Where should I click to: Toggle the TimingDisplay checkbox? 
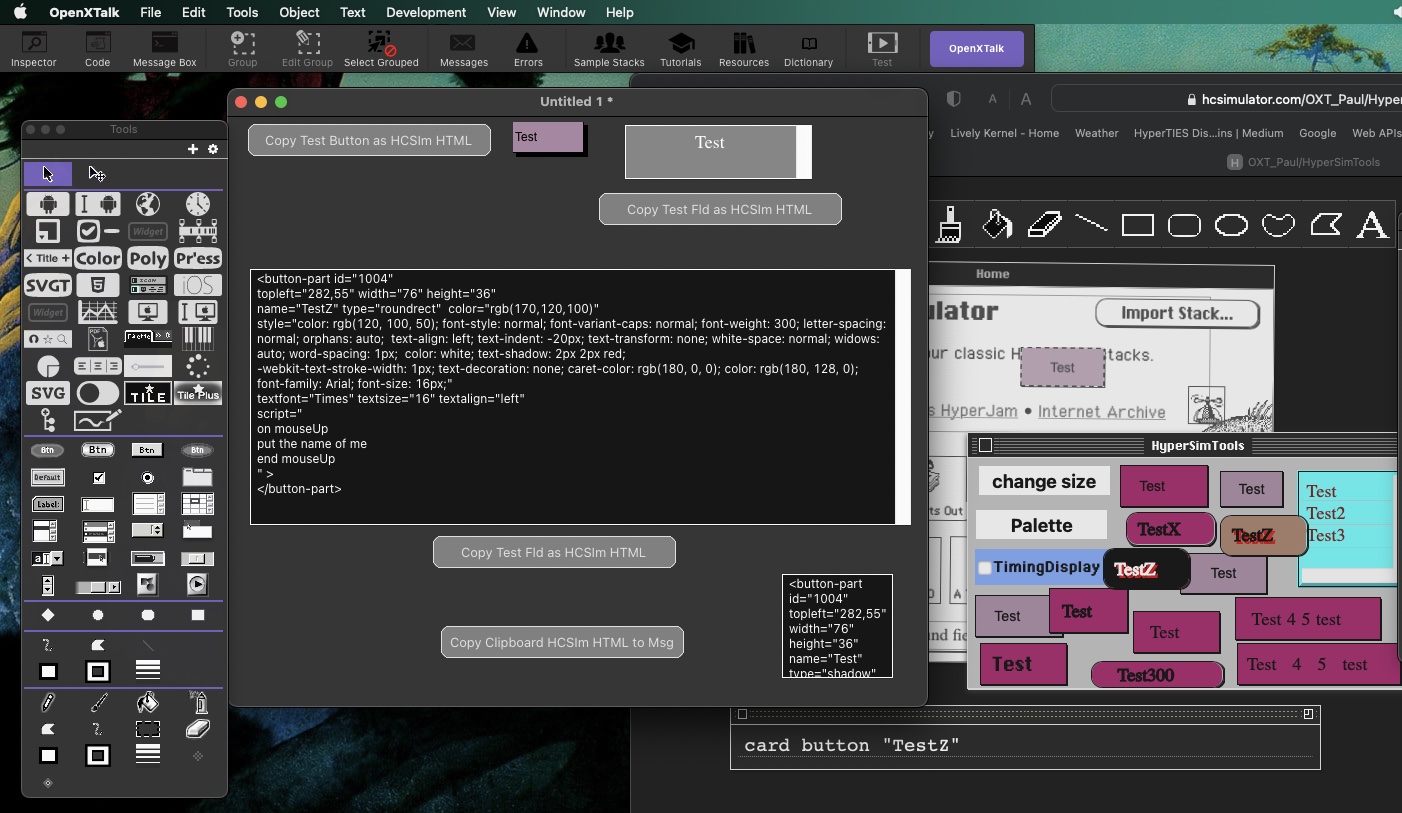coord(984,568)
